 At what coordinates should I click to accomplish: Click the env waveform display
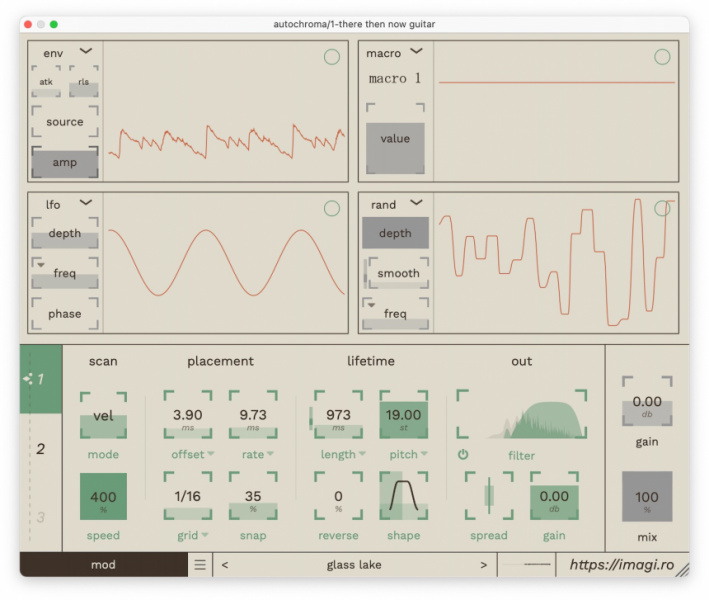226,111
